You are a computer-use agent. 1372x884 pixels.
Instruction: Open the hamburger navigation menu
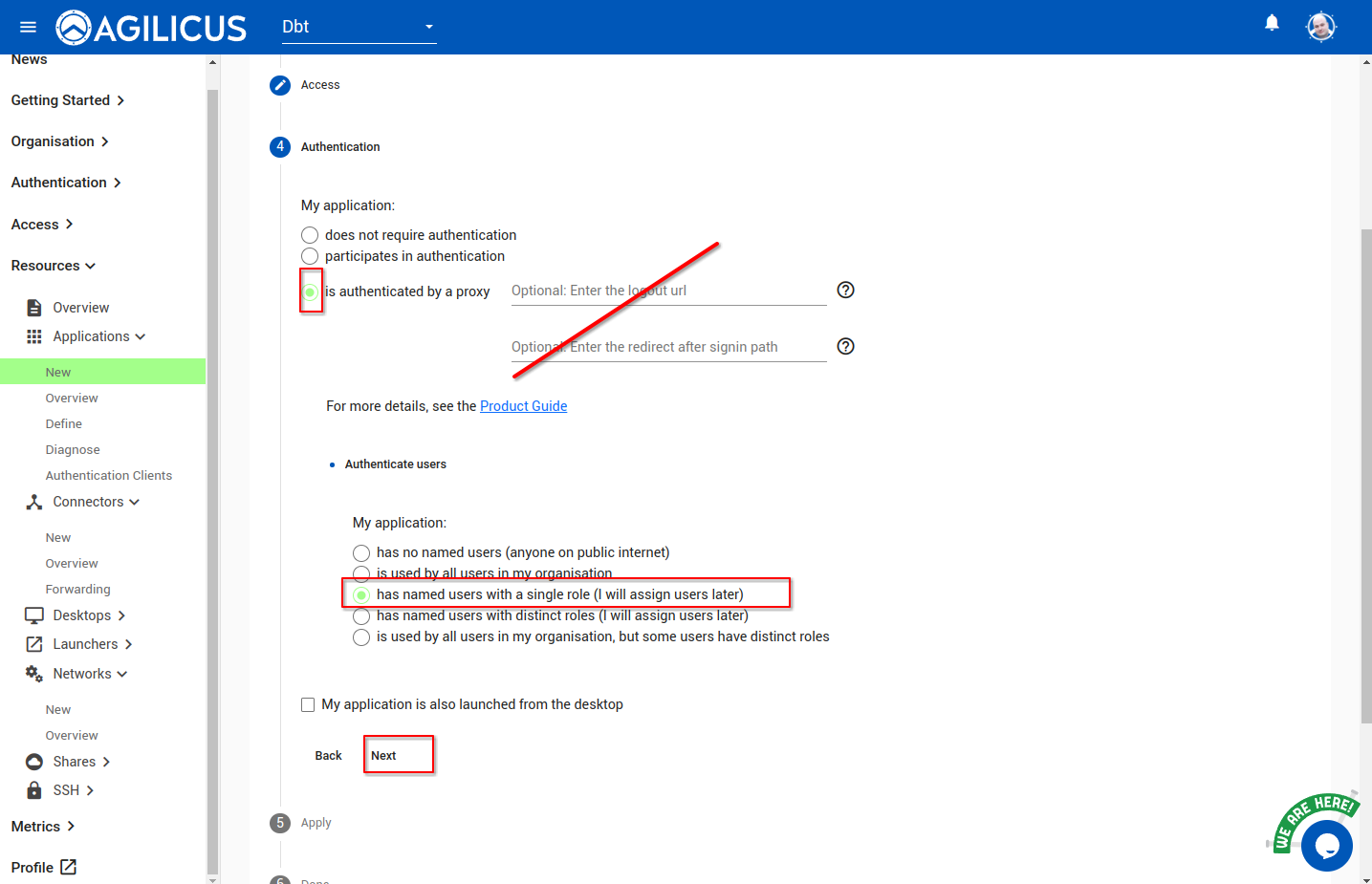[x=28, y=27]
